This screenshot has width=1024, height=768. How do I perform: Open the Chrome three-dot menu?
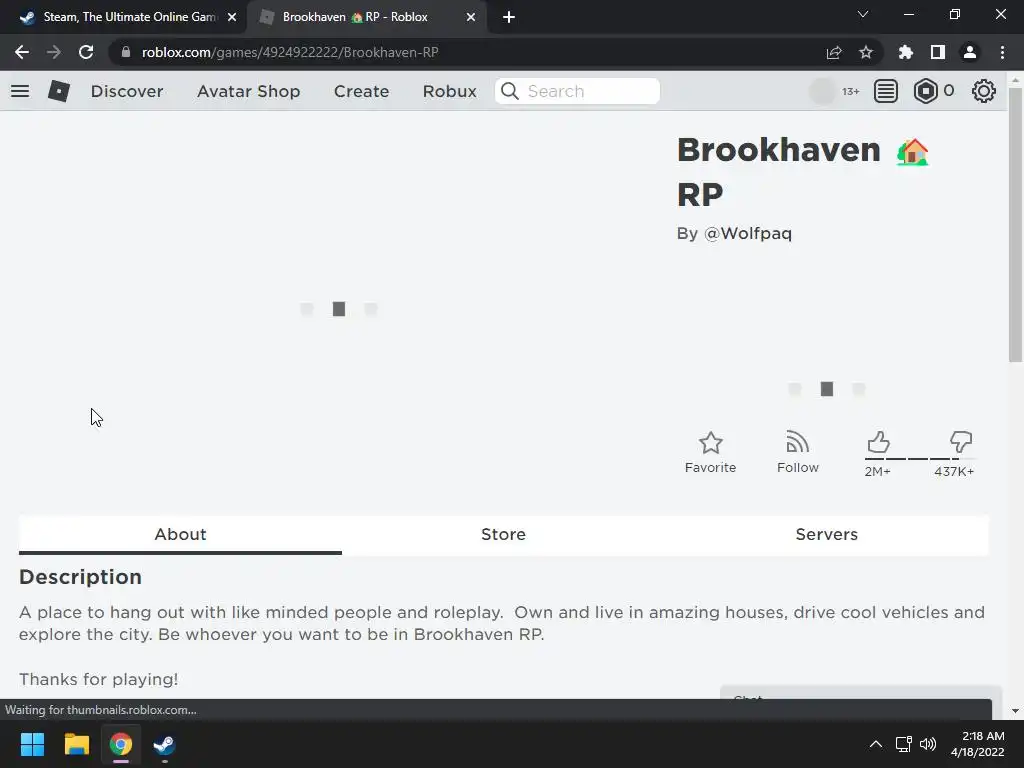1002,52
